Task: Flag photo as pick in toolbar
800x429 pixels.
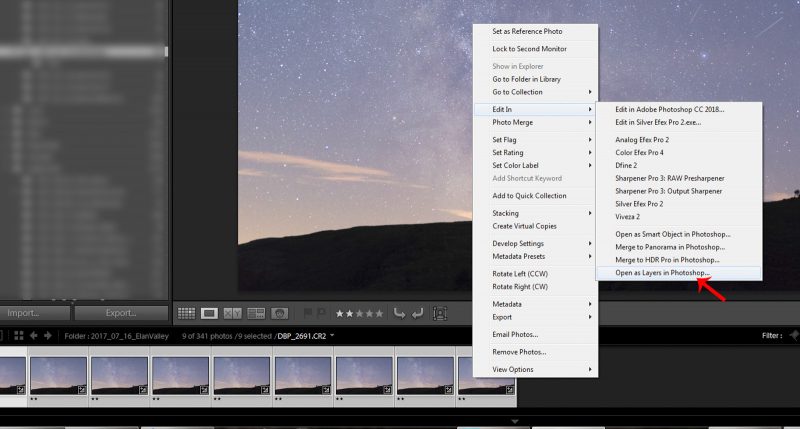Action: 308,313
